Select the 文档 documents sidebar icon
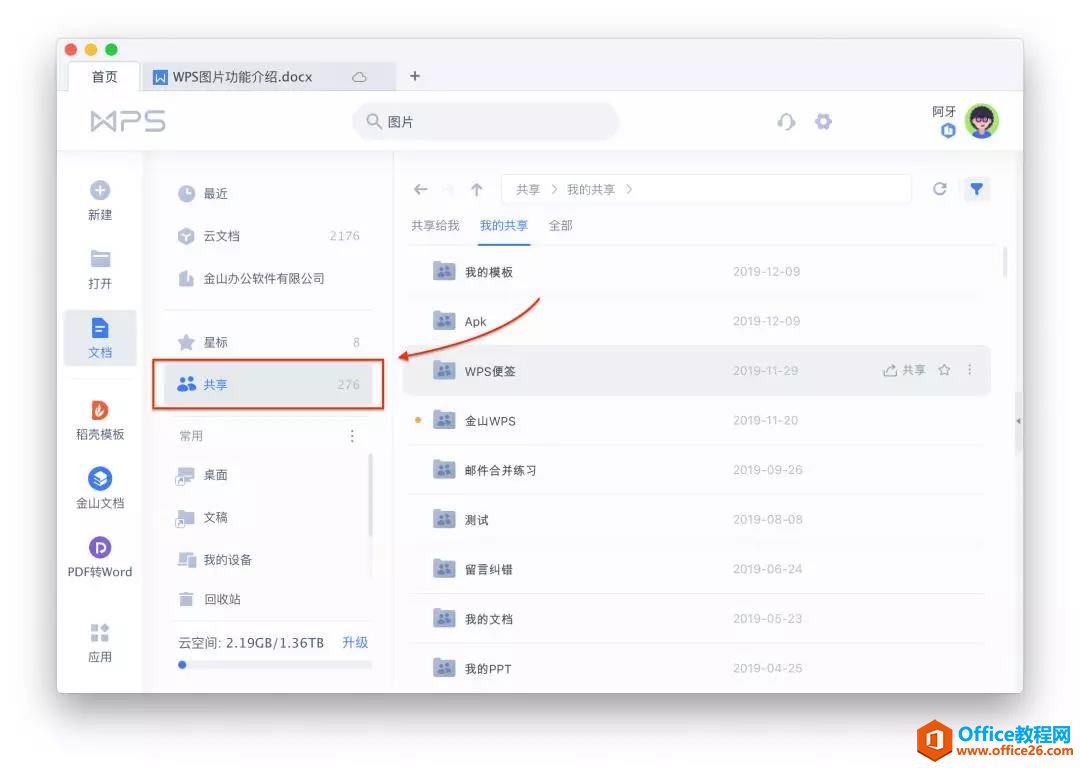 [100, 328]
